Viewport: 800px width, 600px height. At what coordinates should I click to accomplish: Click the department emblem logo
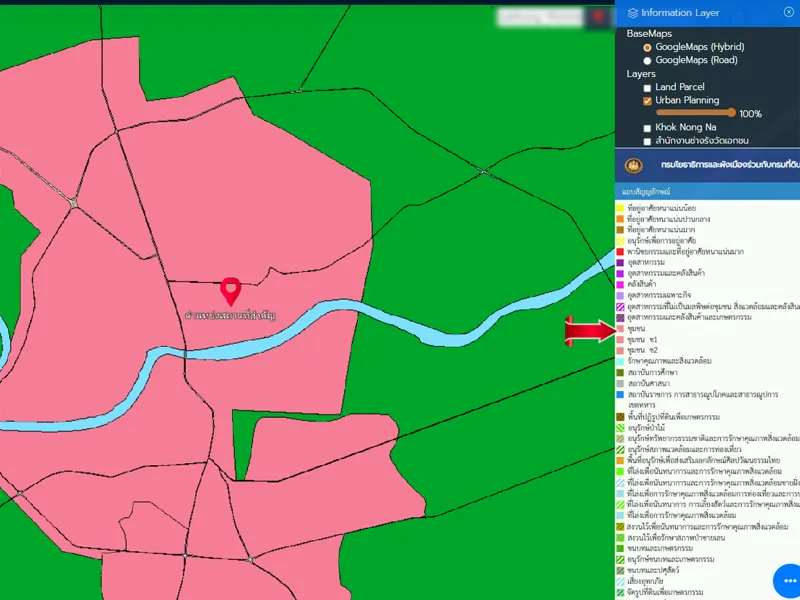click(x=633, y=165)
